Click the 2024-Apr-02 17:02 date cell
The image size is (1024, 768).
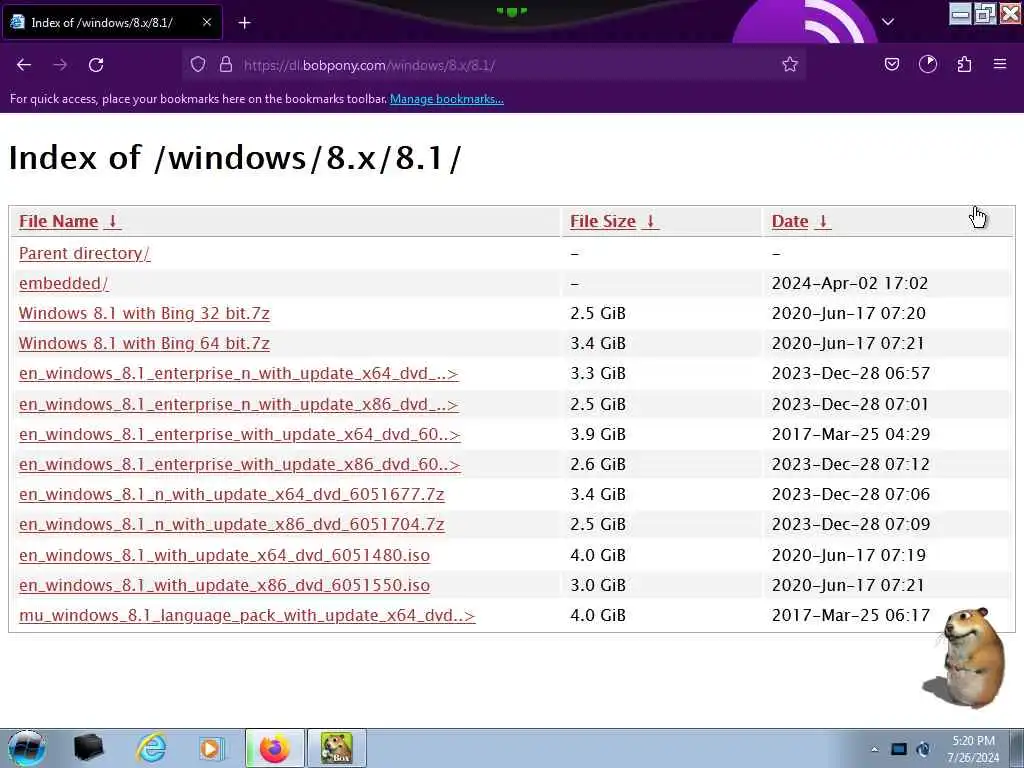tap(850, 283)
